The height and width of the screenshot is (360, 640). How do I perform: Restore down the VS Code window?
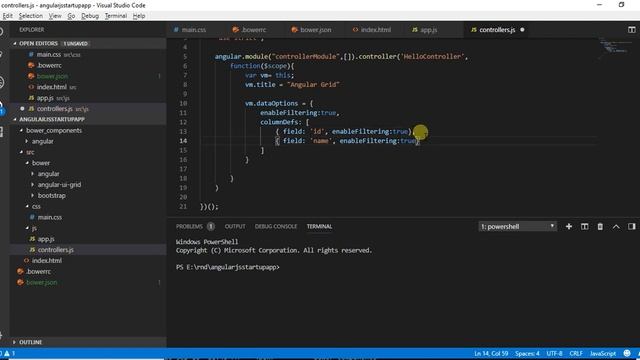pos(621,5)
